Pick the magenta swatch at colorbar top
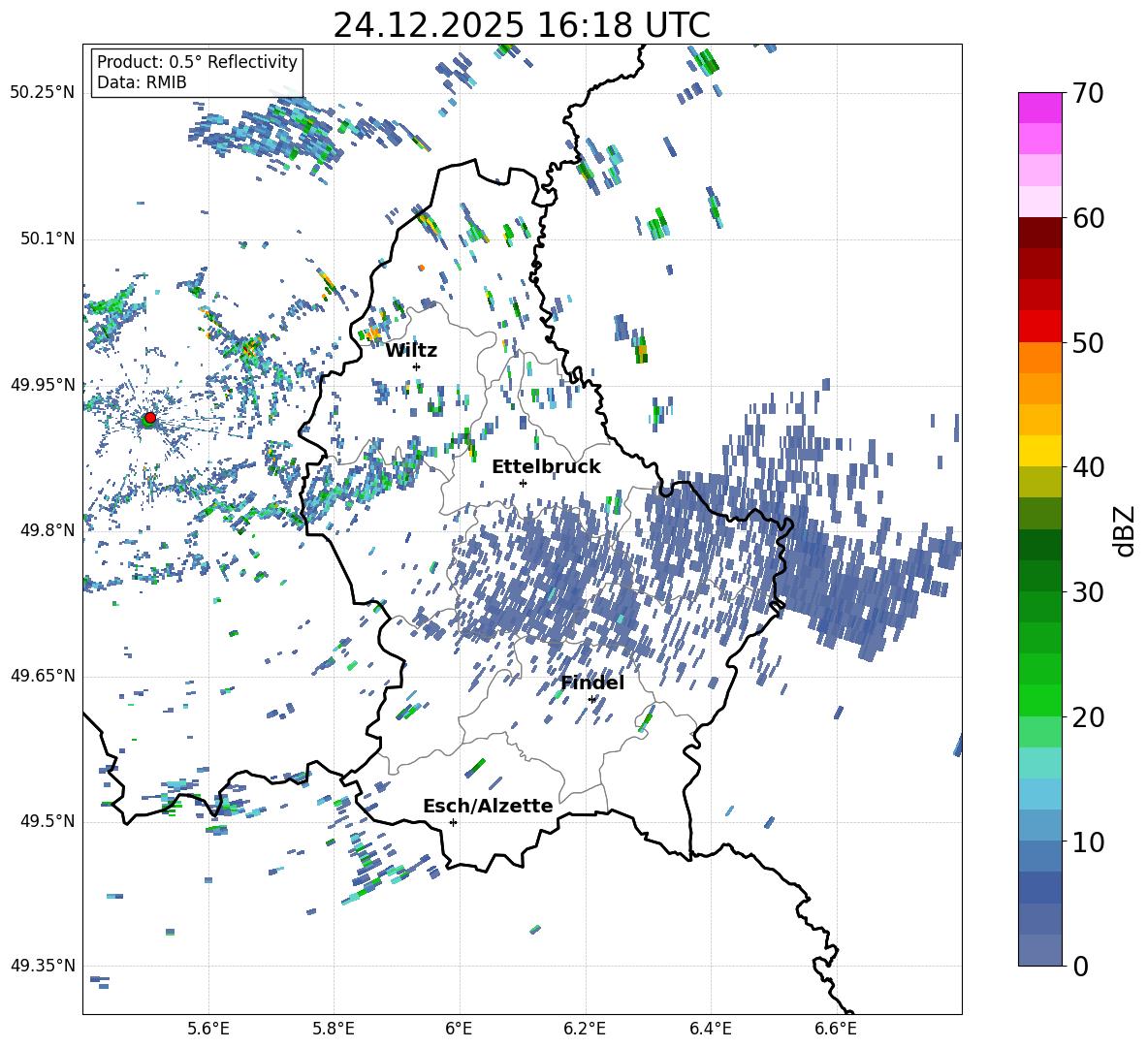 [x=1039, y=108]
